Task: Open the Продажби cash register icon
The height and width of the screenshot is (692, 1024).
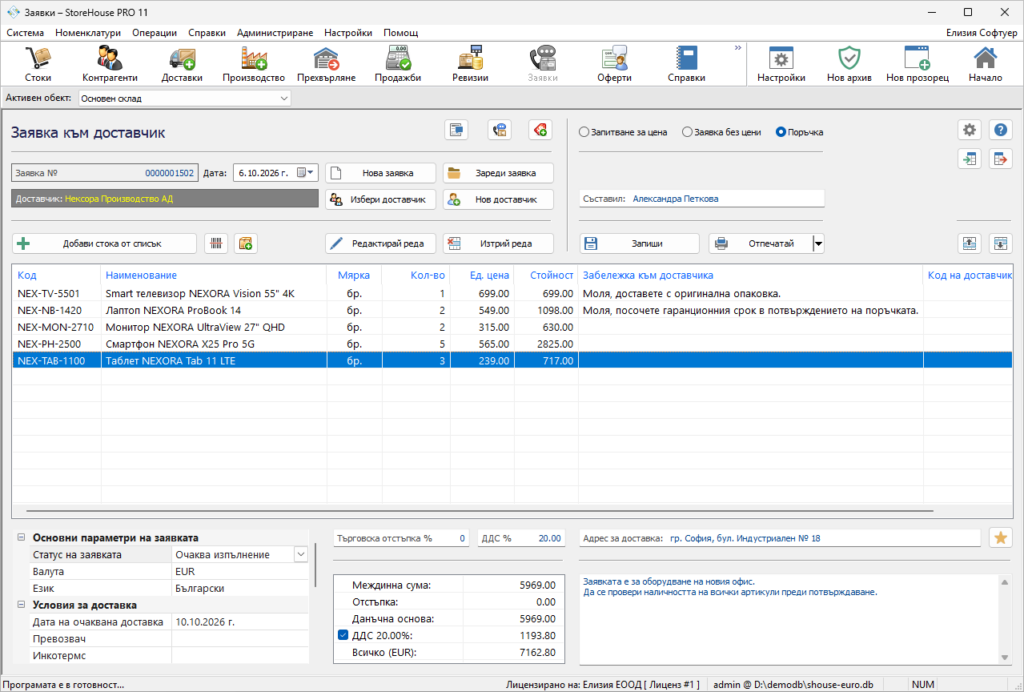Action: click(x=398, y=64)
